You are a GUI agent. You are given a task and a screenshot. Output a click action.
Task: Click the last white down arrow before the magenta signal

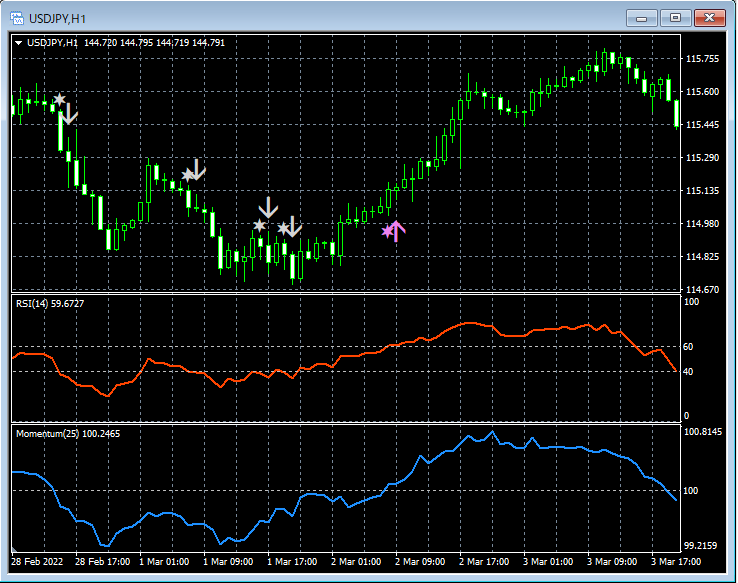(x=292, y=226)
